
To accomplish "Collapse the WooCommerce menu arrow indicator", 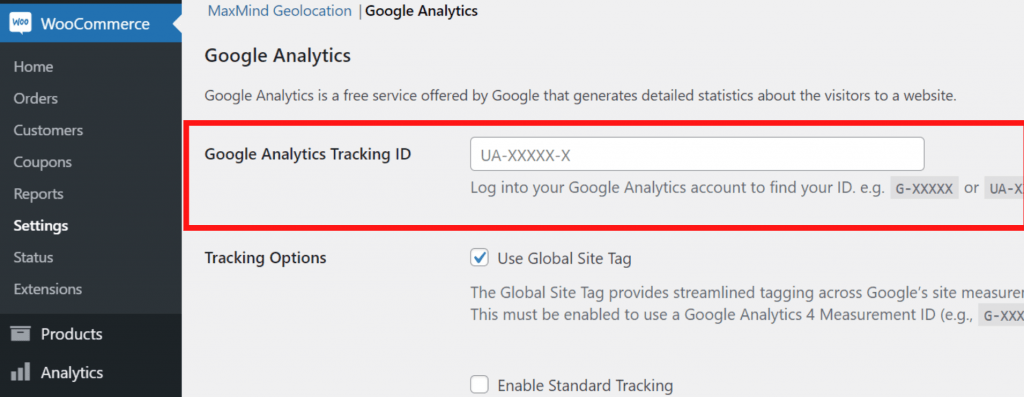I will pyautogui.click(x=177, y=24).
